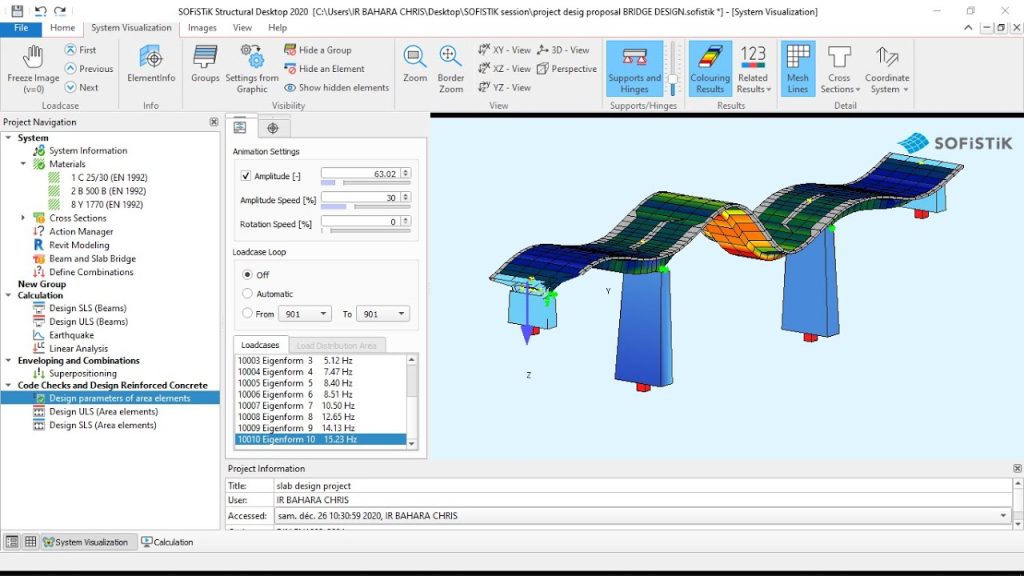The height and width of the screenshot is (576, 1024).
Task: Select the System Visualization ribbon tab
Action: 131,28
